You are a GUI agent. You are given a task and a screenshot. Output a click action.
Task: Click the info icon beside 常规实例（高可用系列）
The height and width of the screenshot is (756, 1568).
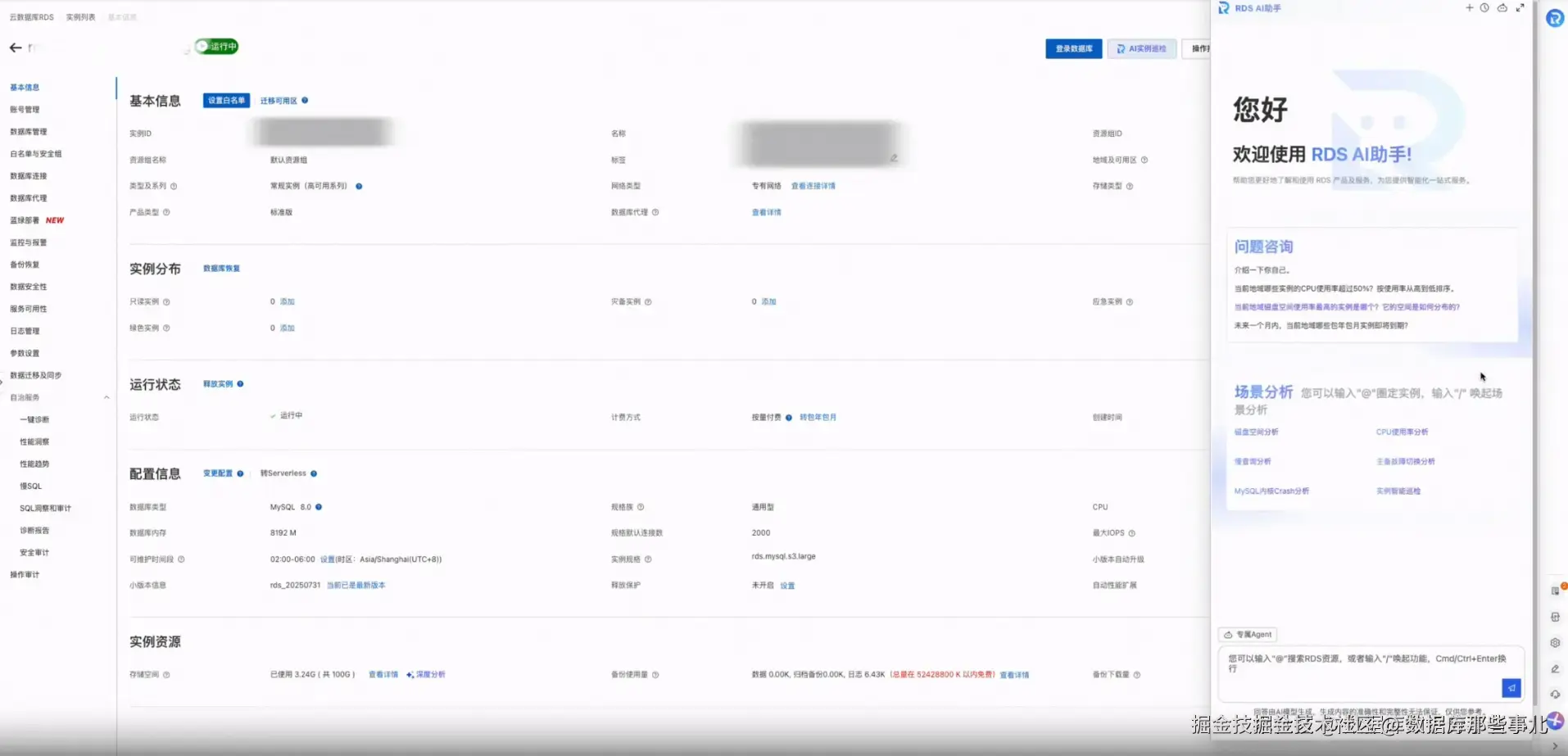pos(359,186)
